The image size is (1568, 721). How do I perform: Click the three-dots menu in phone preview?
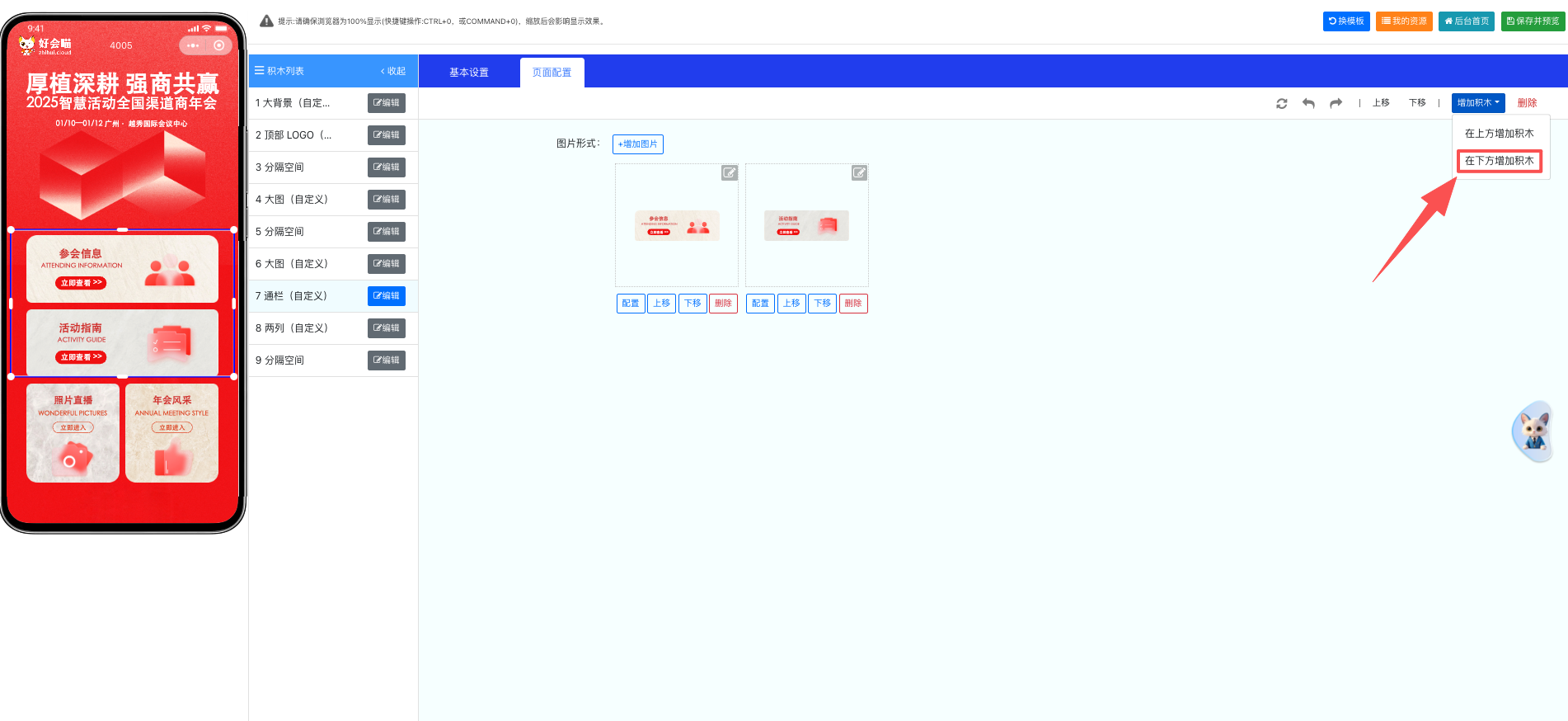click(193, 45)
